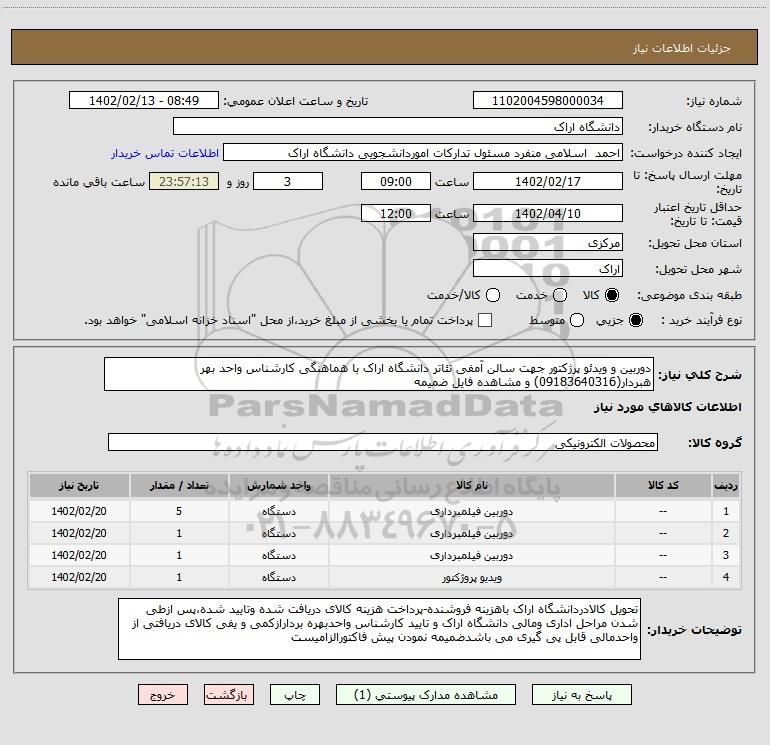
Task: Click ویدیو پروژکتور item in row 4
Action: click(471, 578)
